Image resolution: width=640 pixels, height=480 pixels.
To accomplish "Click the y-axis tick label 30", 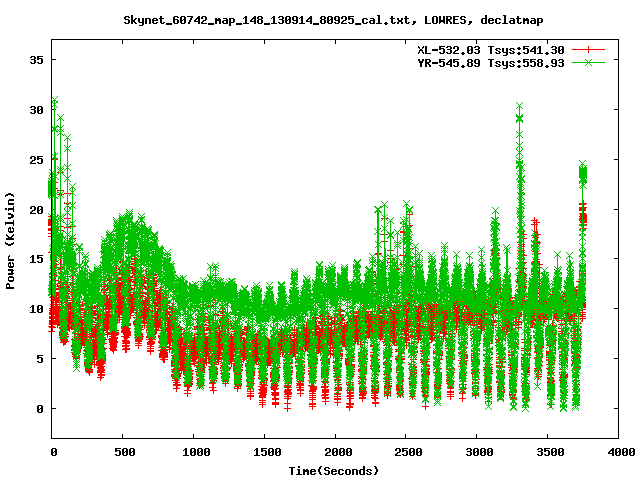I will (36, 110).
